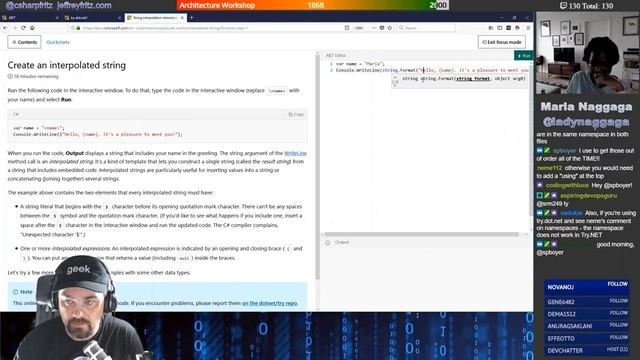The image size is (640, 360).
Task: Open a new tab with the plus icon
Action: [191, 18]
